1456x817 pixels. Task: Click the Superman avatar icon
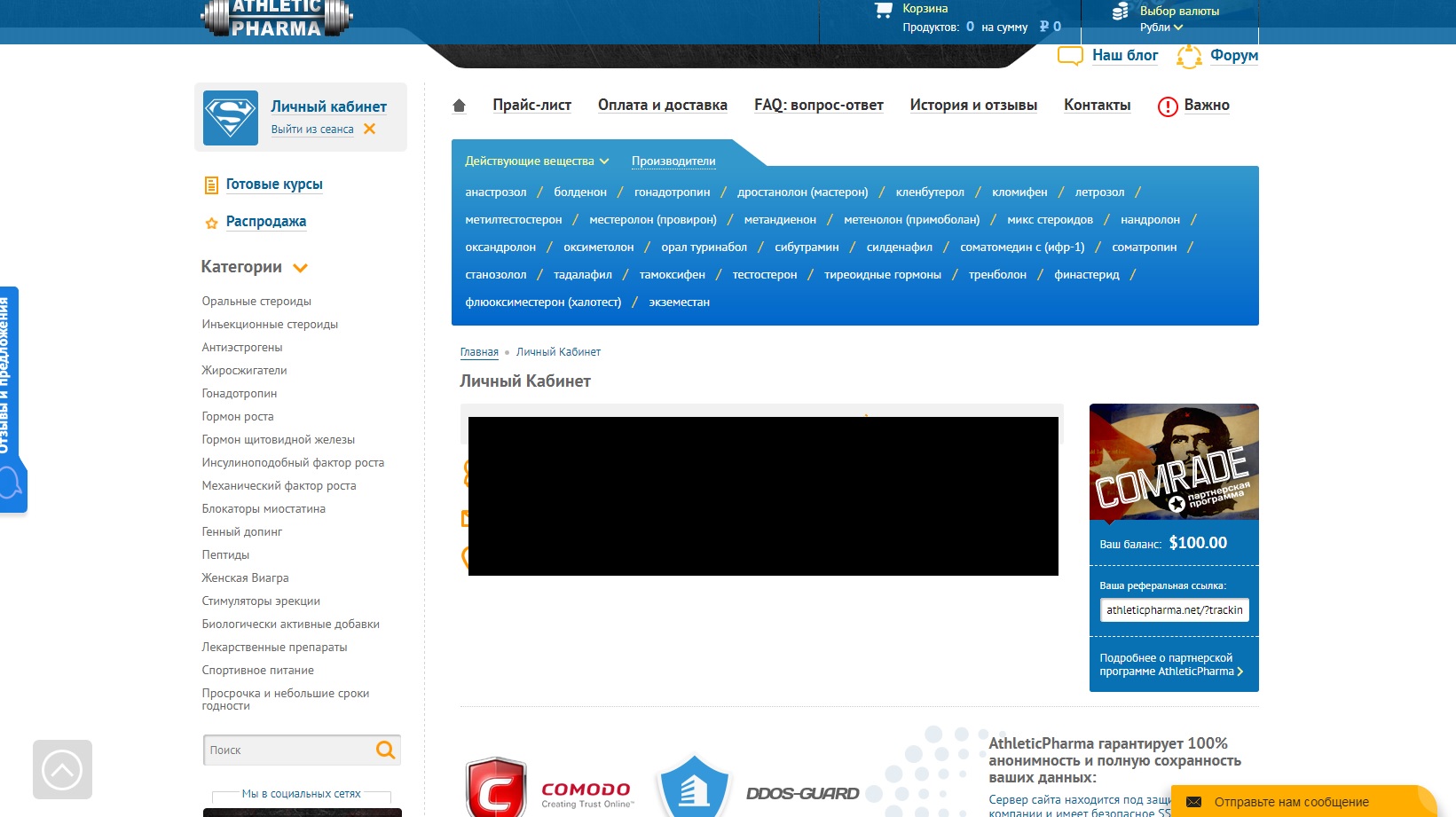pyautogui.click(x=231, y=118)
